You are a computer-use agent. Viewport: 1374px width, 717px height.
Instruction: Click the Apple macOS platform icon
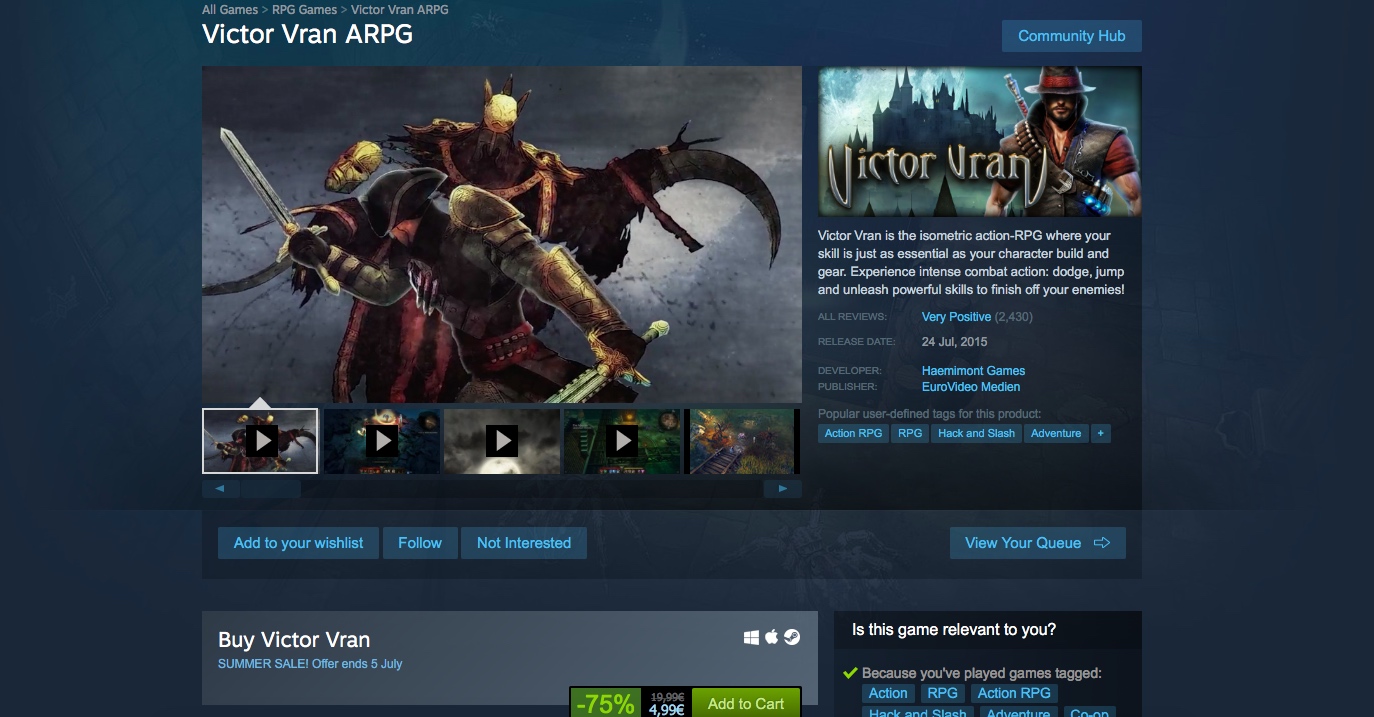[772, 637]
